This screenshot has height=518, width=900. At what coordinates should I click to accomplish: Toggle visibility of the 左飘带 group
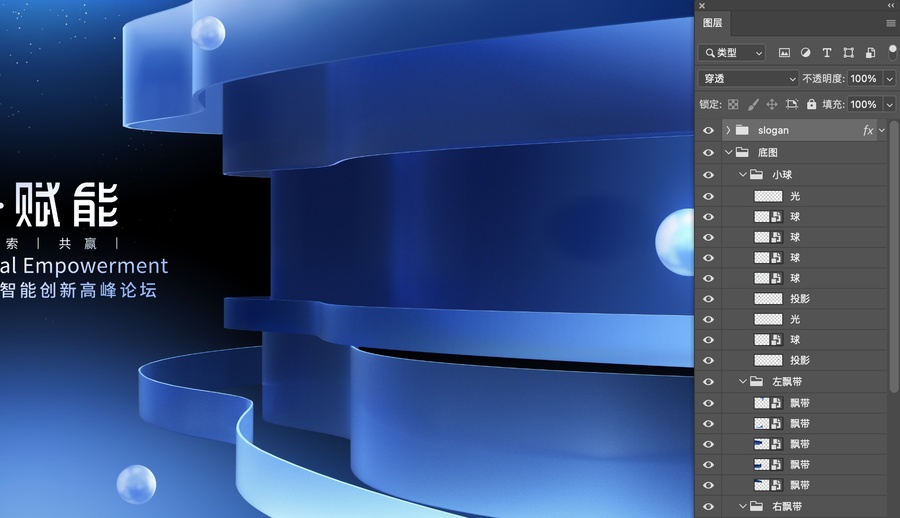point(708,381)
